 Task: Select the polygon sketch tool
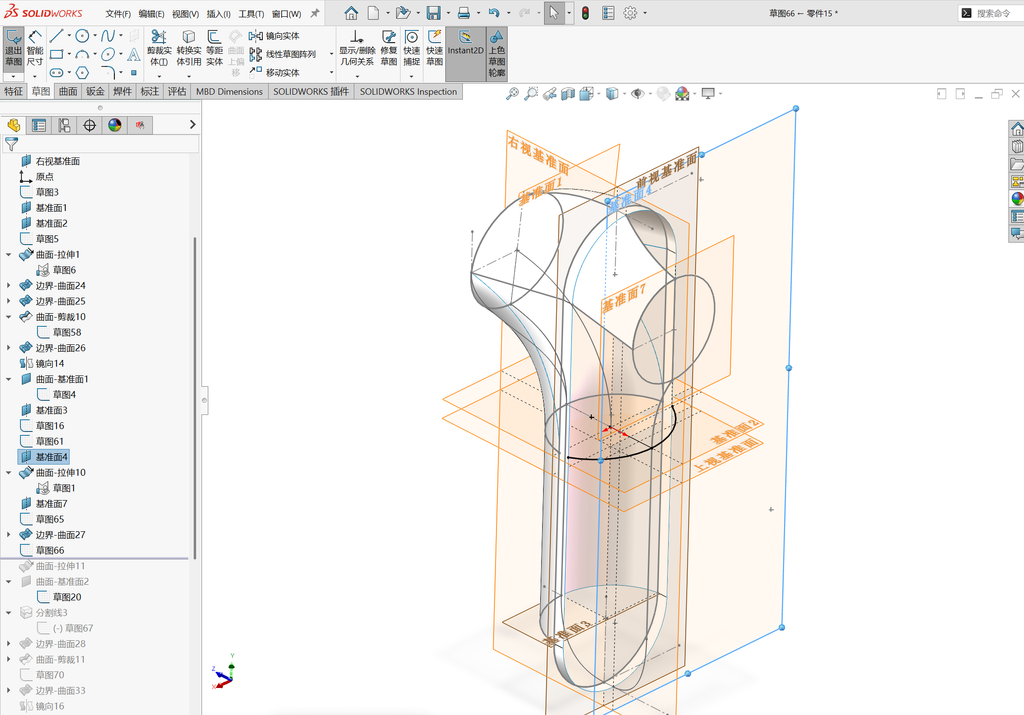click(82, 72)
